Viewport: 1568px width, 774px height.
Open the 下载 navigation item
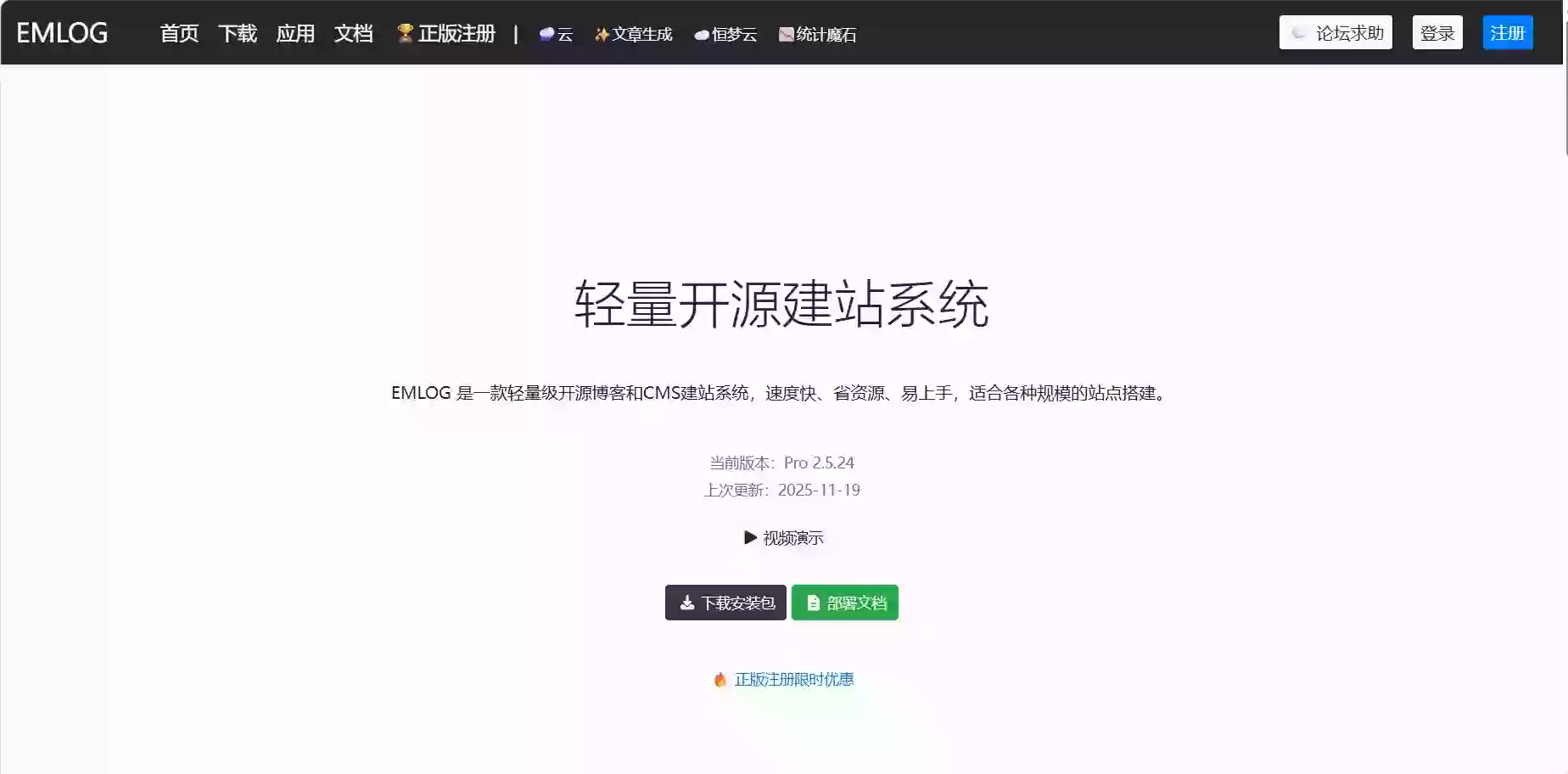click(237, 34)
